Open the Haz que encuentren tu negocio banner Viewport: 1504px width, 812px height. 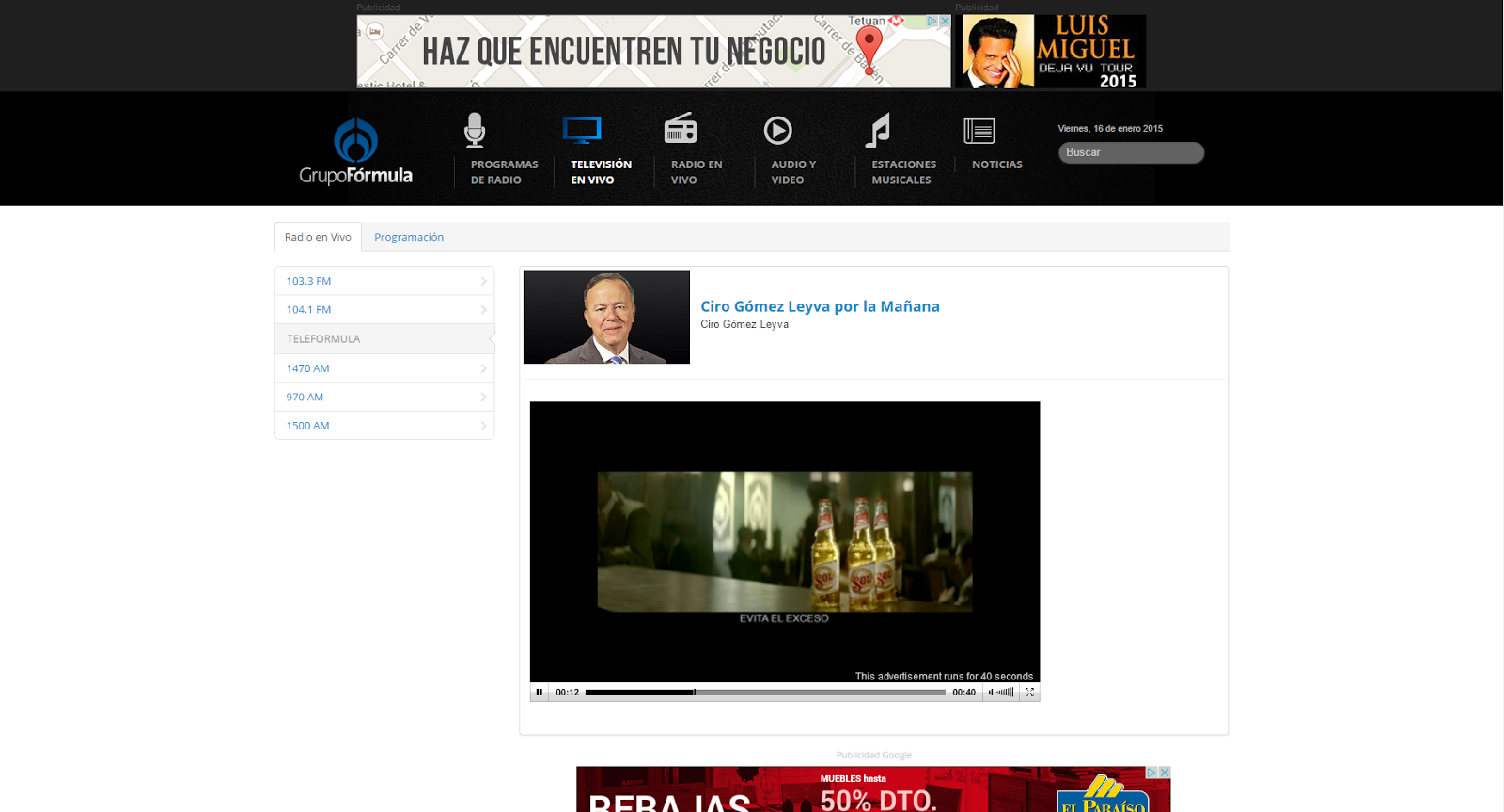[653, 52]
